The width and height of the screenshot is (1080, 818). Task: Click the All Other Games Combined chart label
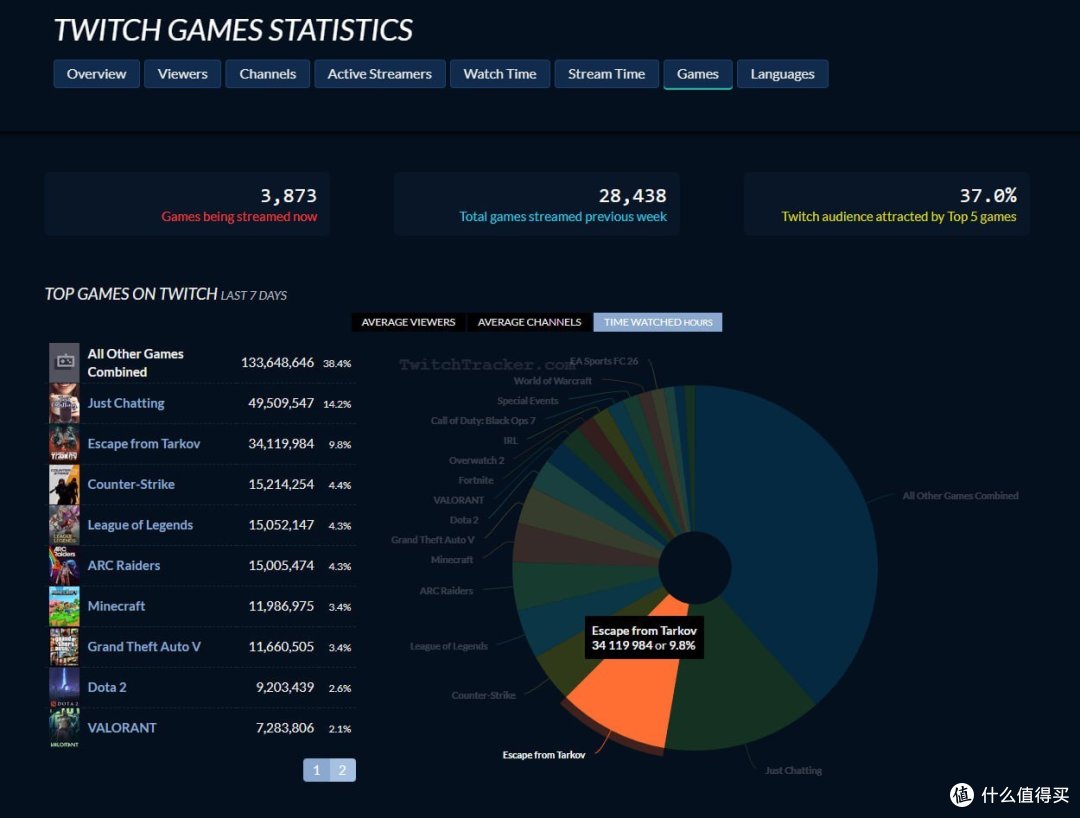click(960, 496)
